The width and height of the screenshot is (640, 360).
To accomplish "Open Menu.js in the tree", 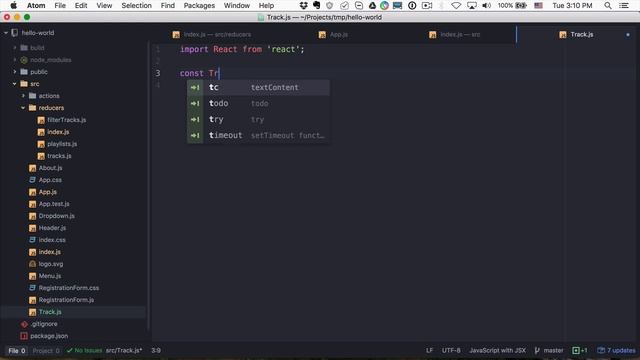I will coord(50,276).
